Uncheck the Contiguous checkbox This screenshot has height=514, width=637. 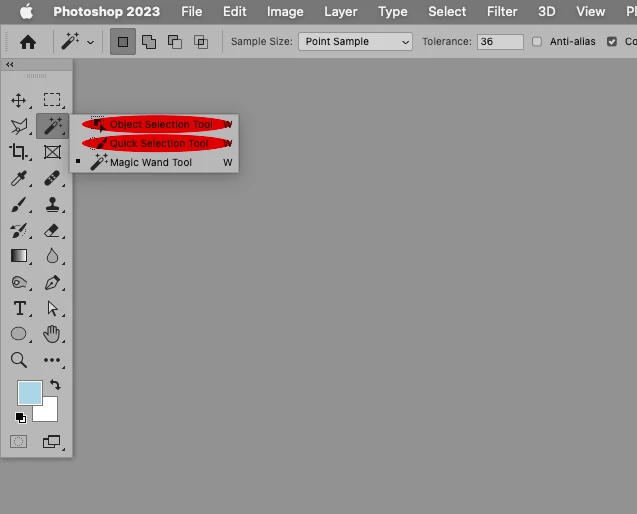point(612,41)
